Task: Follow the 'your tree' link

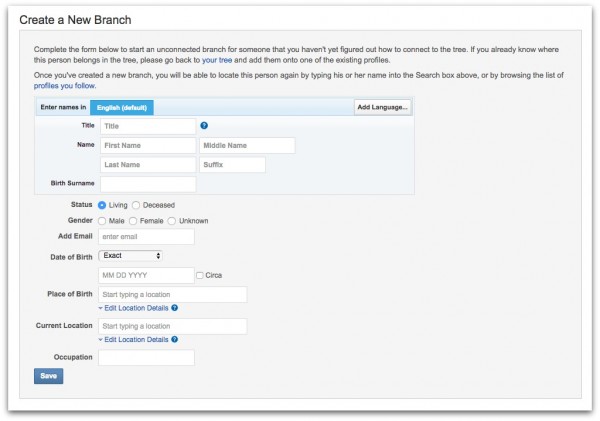Action: coord(217,60)
